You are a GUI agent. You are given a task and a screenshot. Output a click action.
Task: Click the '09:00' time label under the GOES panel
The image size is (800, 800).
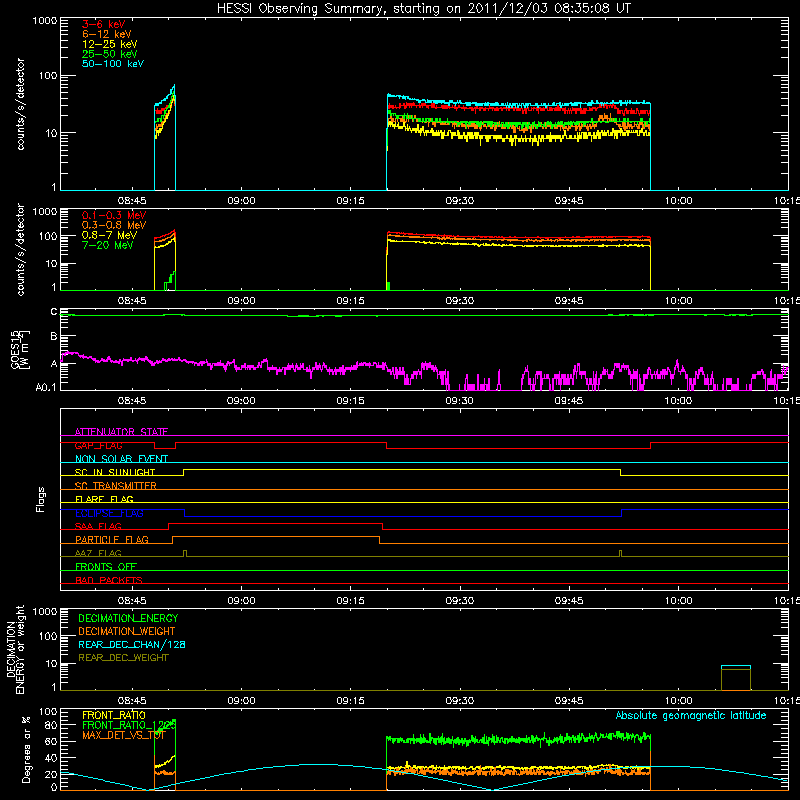[x=241, y=401]
